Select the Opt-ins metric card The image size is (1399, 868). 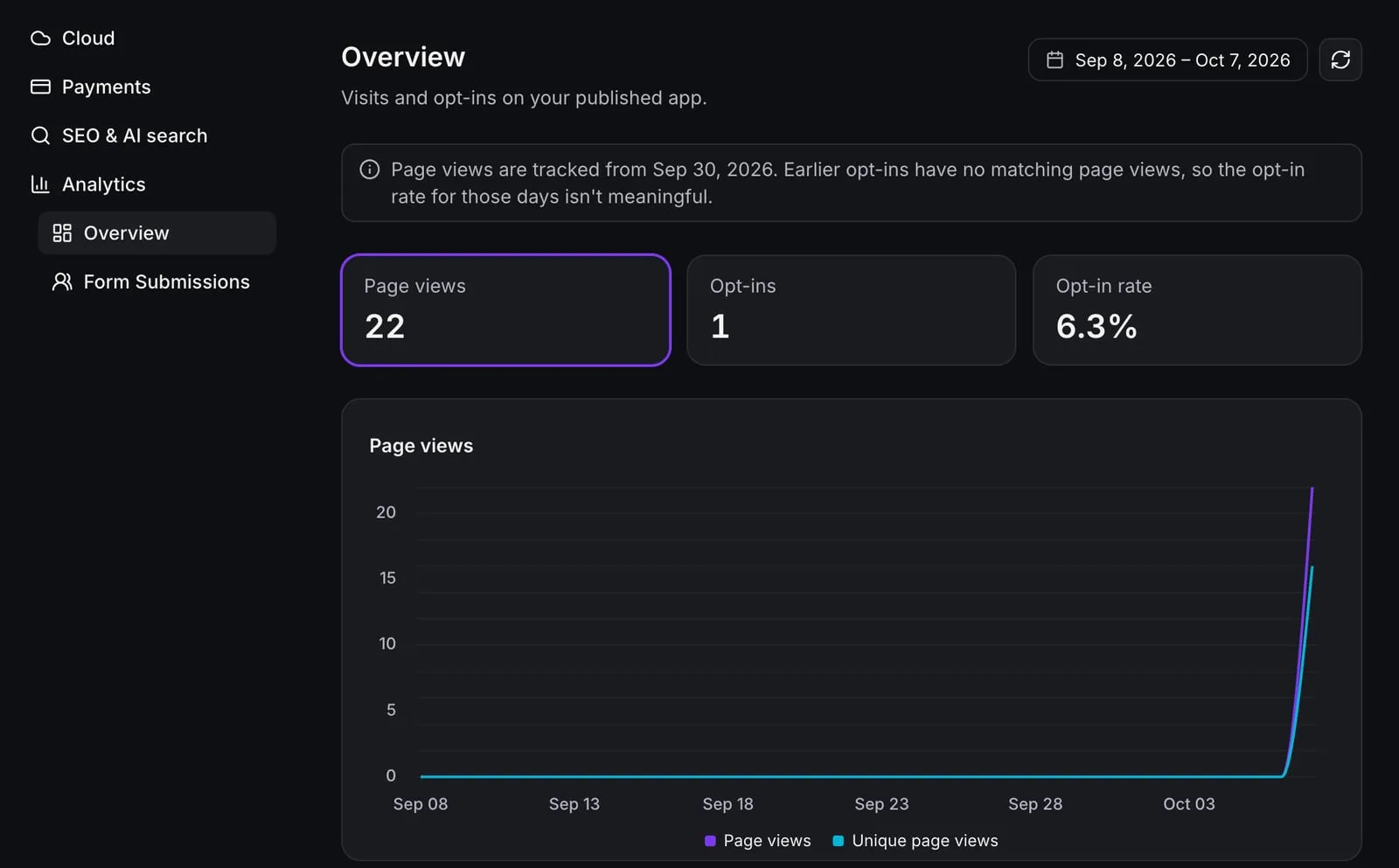[852, 310]
